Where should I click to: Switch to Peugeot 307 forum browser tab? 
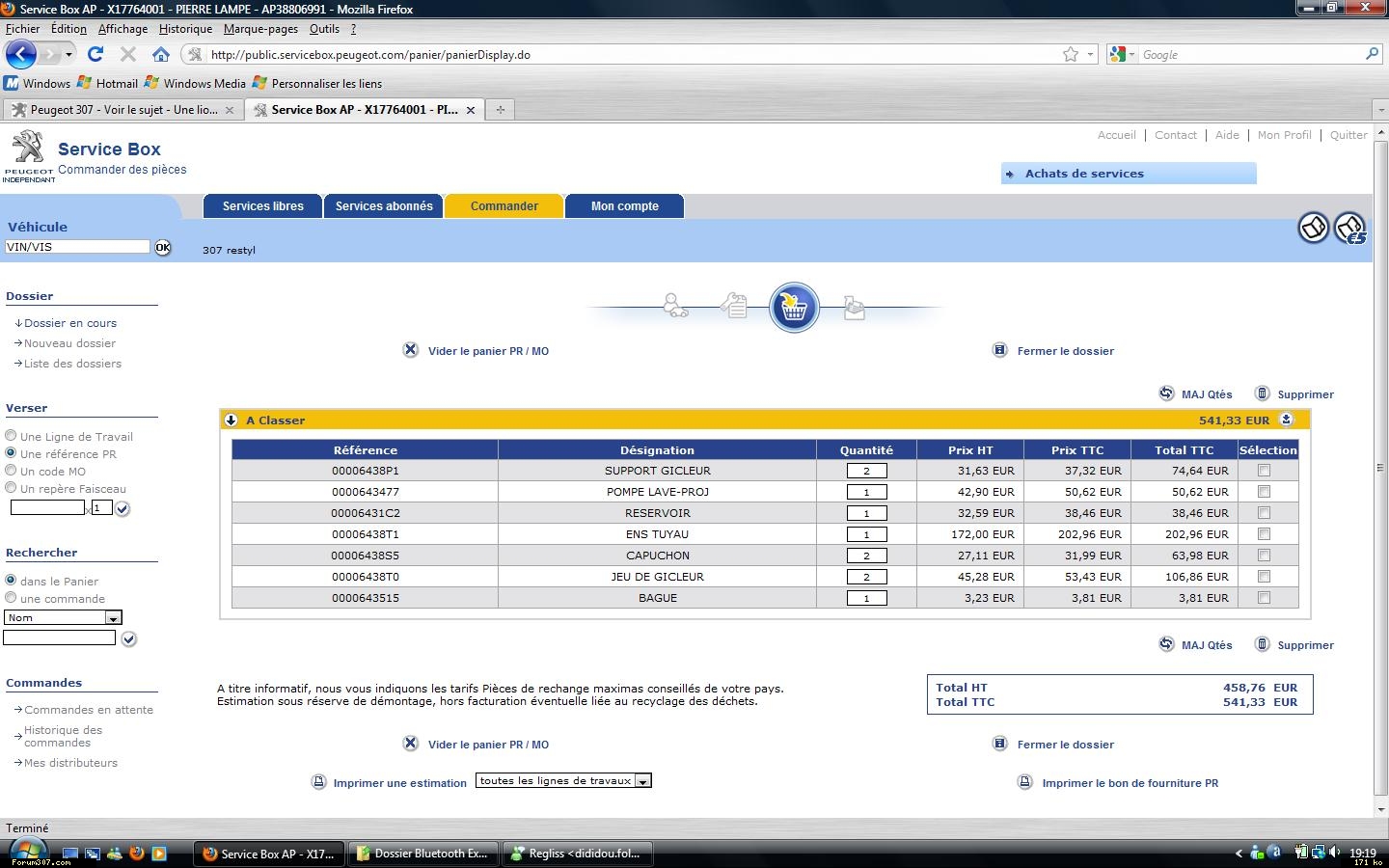click(x=123, y=110)
